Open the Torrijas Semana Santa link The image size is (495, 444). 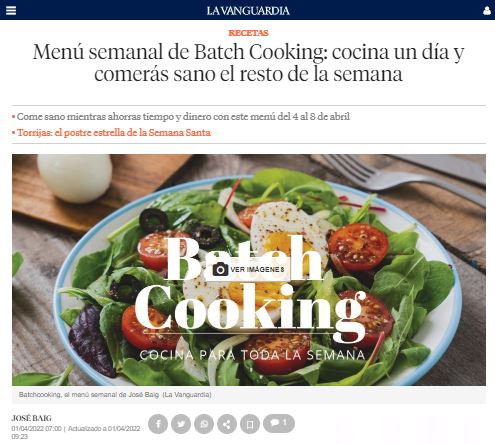coord(114,133)
